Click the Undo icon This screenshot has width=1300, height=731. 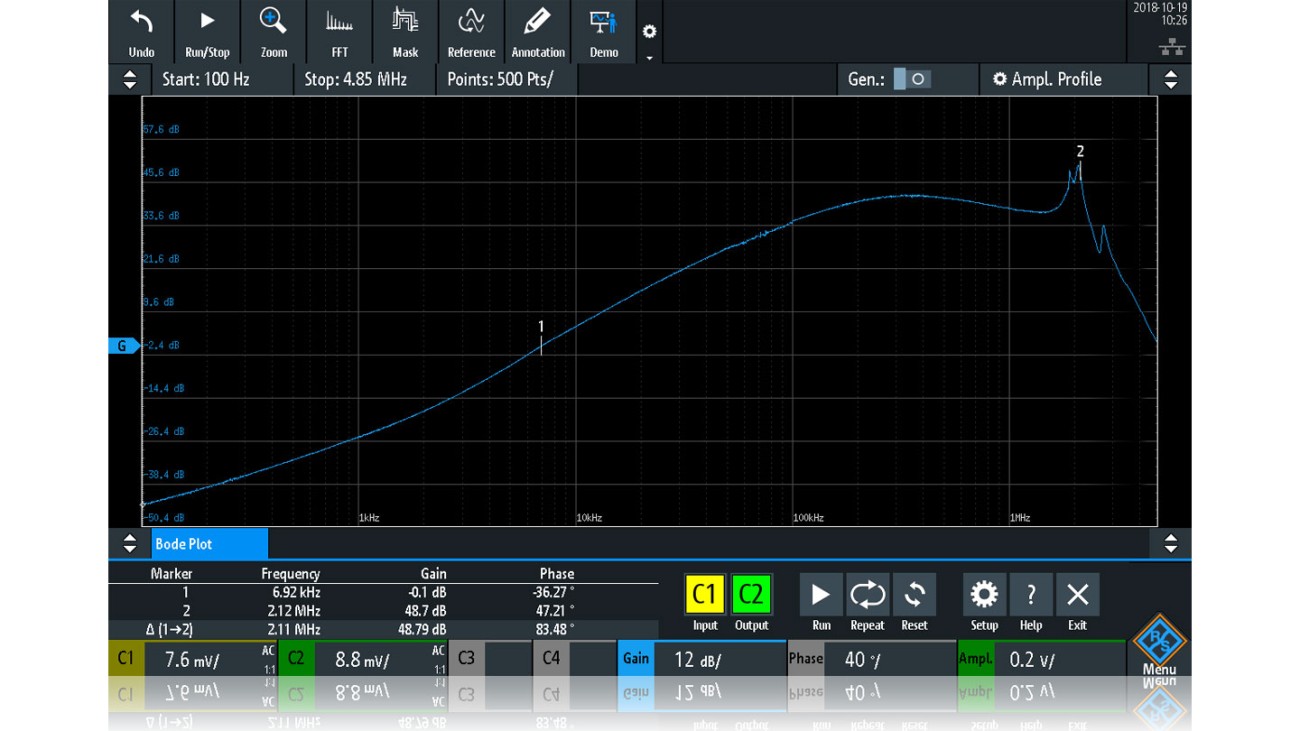pyautogui.click(x=140, y=31)
